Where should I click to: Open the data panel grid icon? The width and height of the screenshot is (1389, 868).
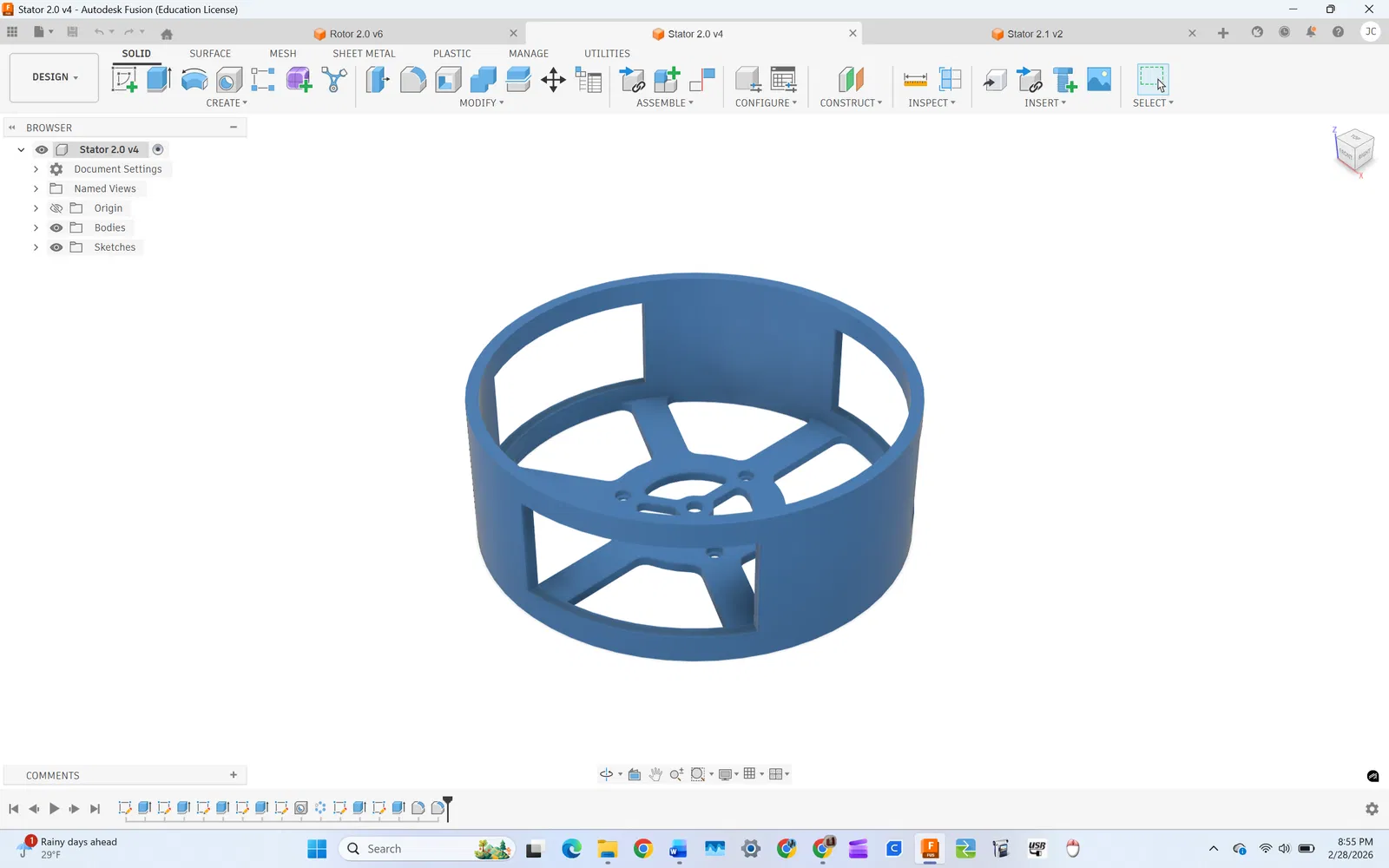point(12,32)
